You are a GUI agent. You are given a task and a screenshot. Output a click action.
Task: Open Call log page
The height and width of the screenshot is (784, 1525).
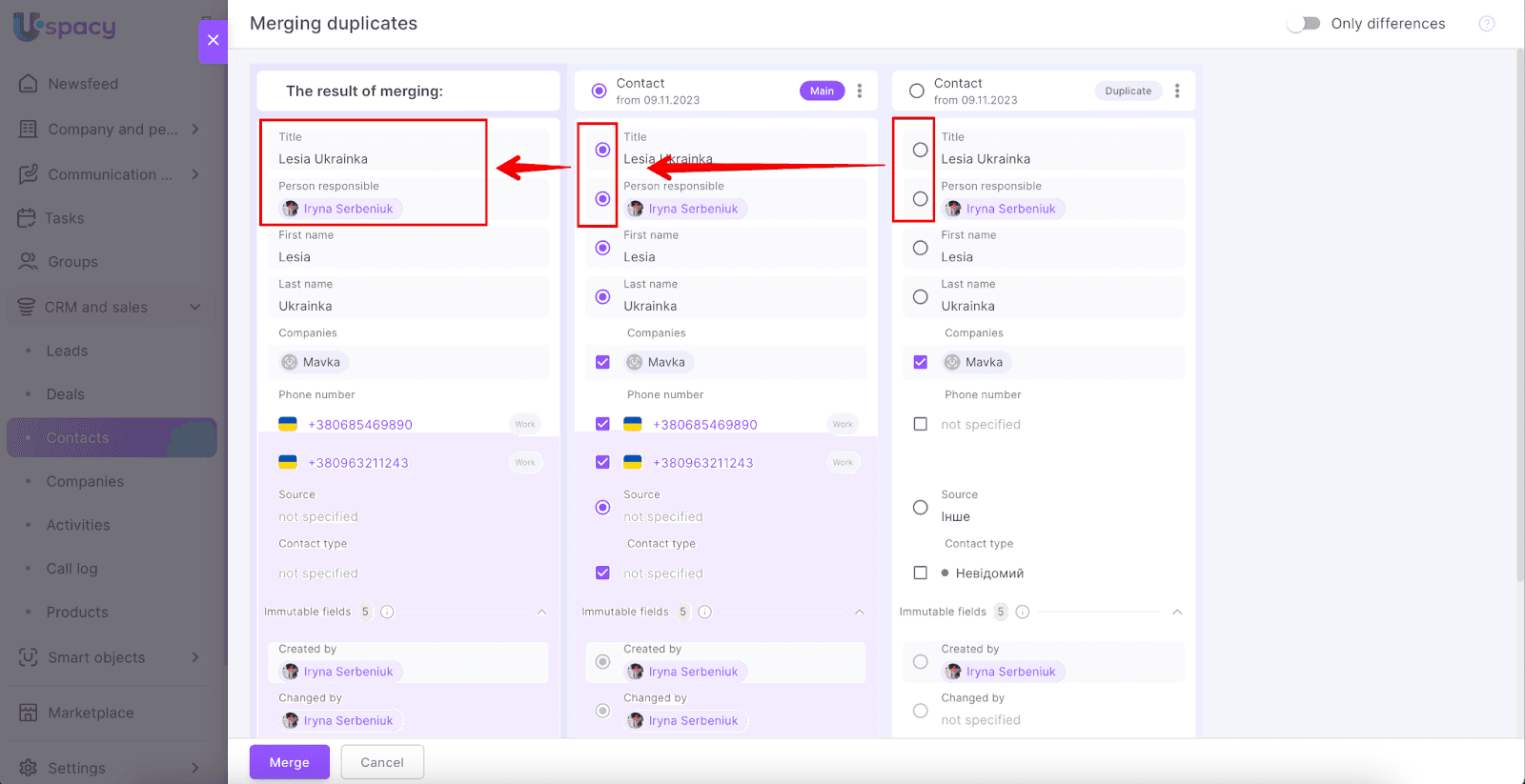click(72, 569)
